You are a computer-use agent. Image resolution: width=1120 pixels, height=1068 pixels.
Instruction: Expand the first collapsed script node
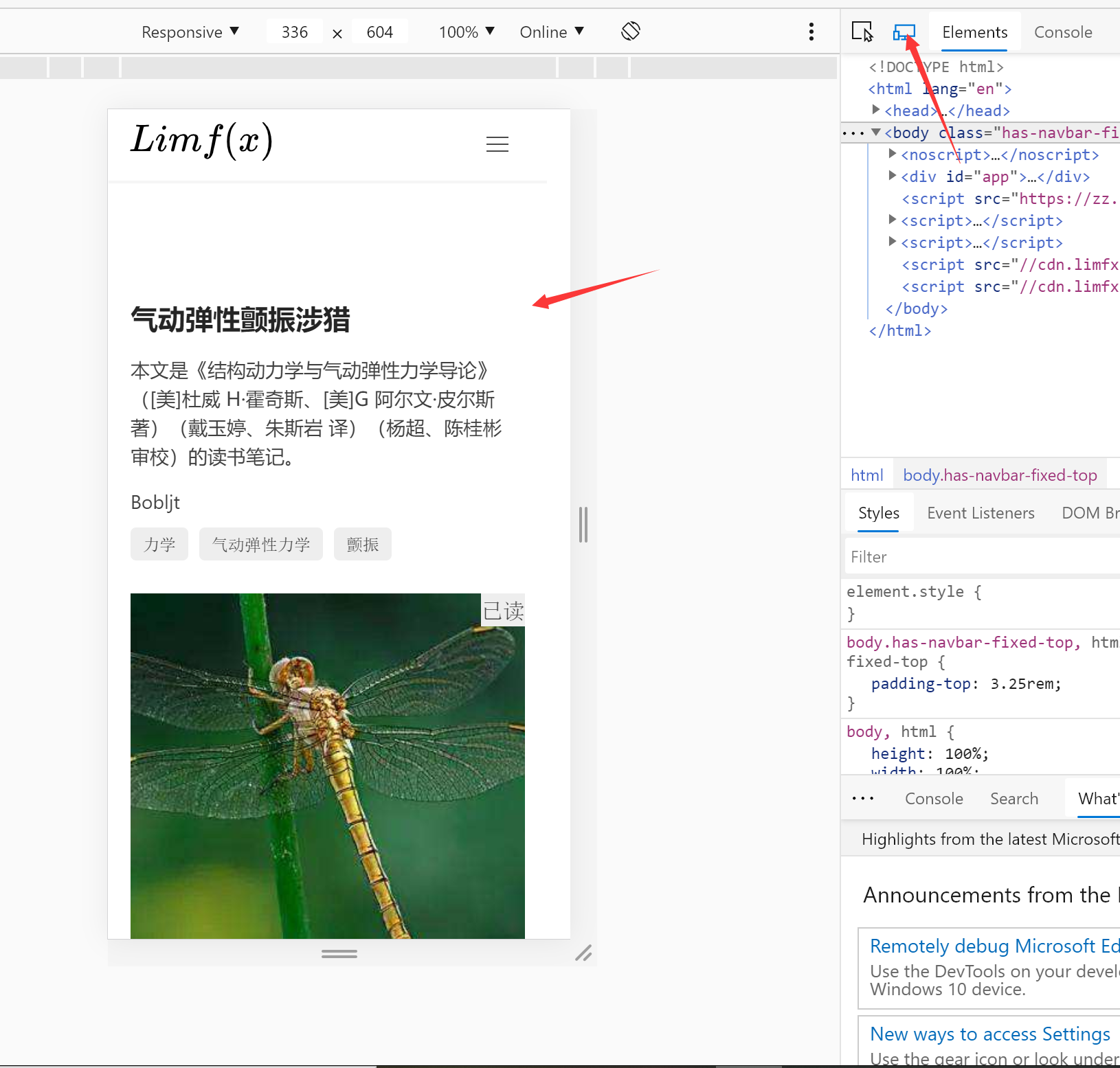[892, 220]
